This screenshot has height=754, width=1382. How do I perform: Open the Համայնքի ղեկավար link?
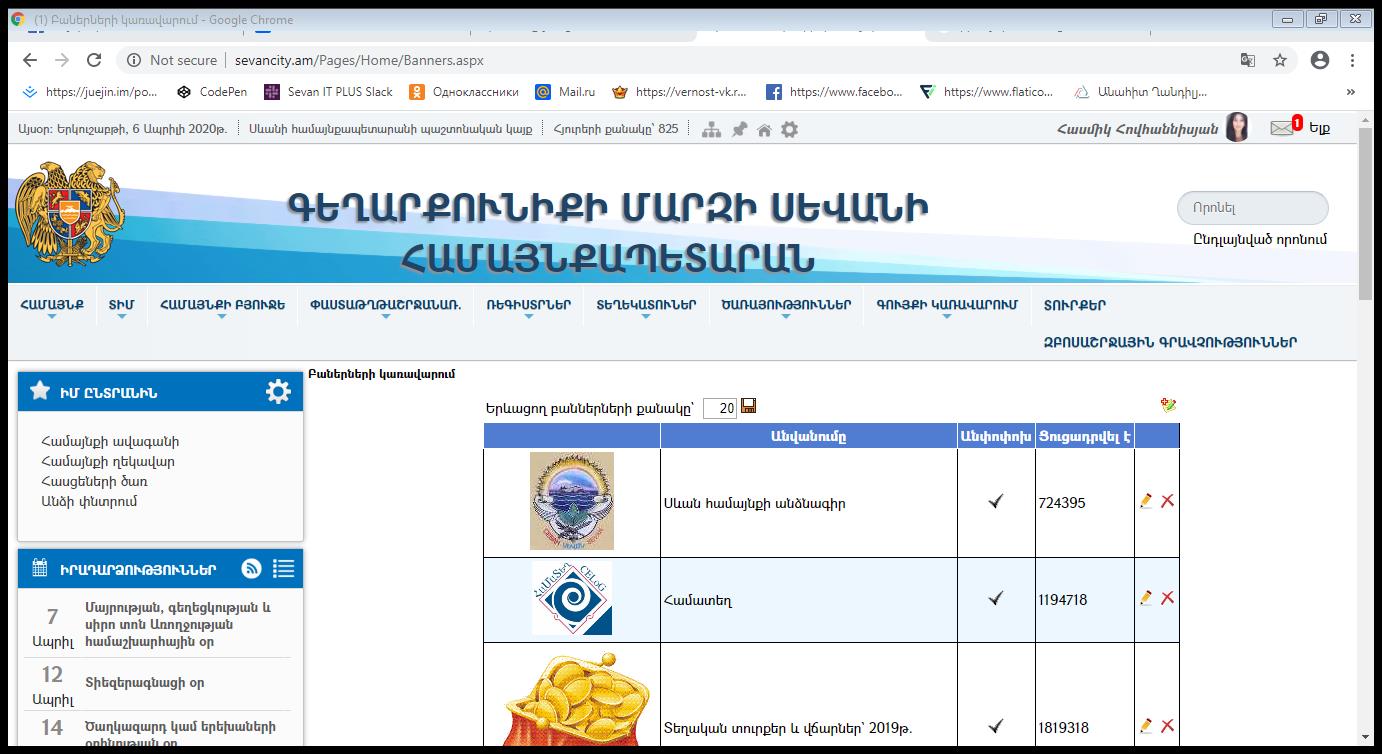click(108, 461)
